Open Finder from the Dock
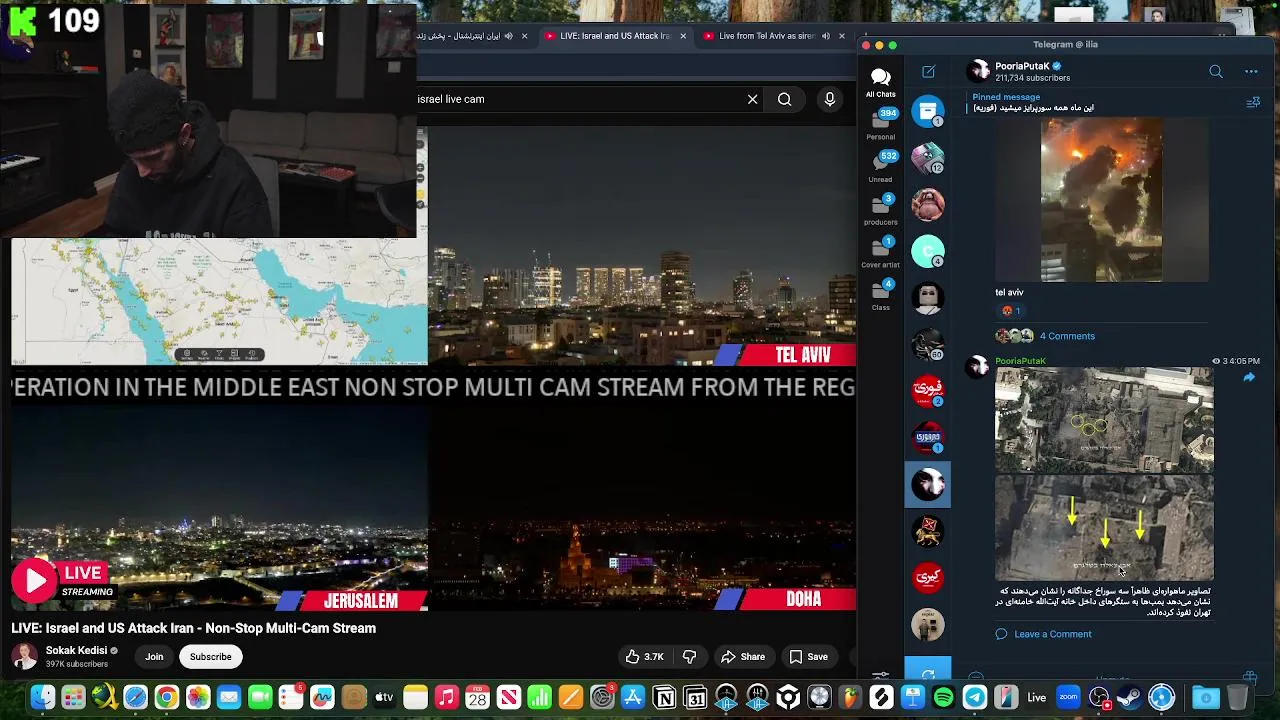This screenshot has width=1280, height=720. (x=43, y=697)
